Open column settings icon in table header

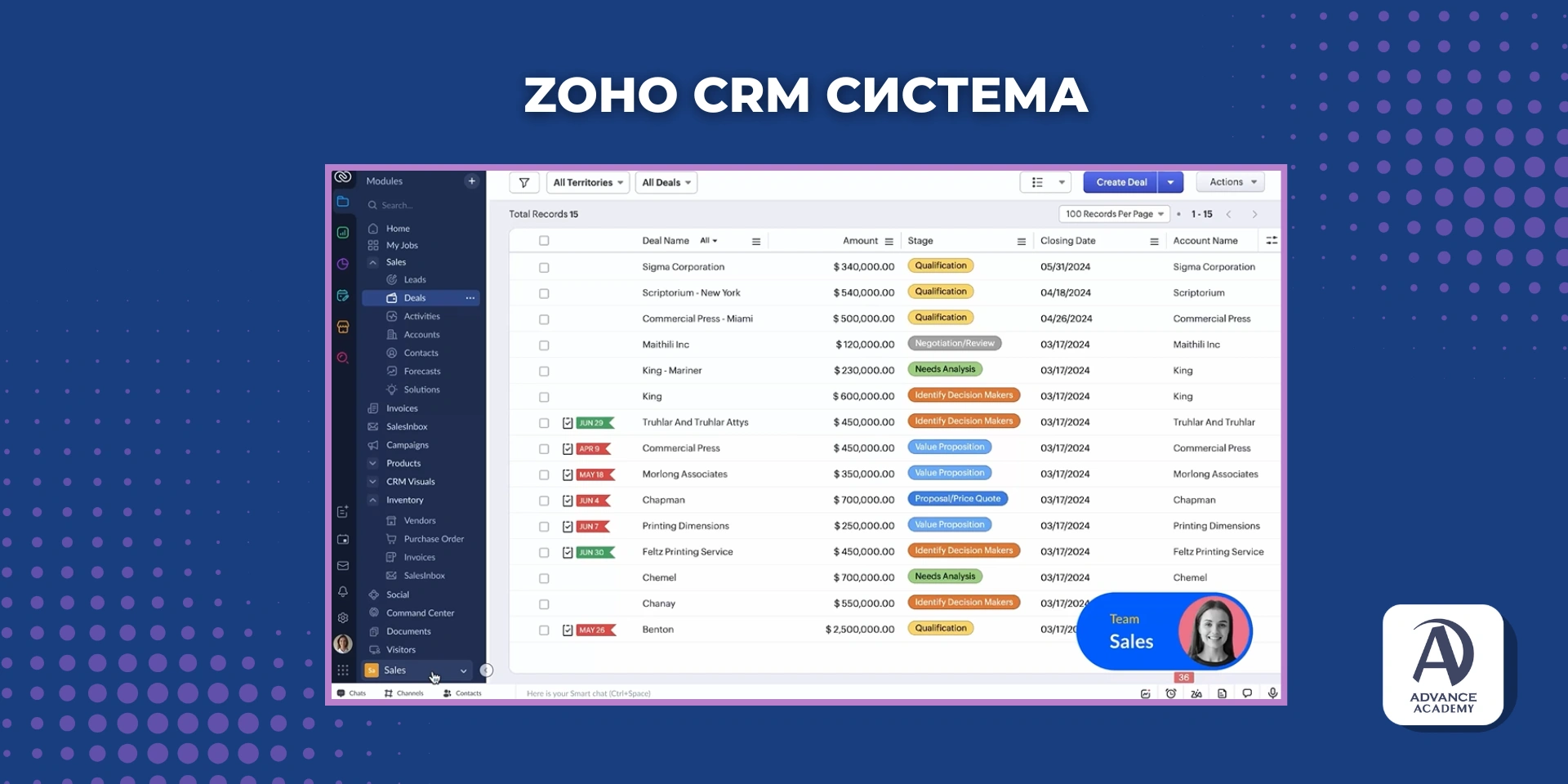(1272, 240)
